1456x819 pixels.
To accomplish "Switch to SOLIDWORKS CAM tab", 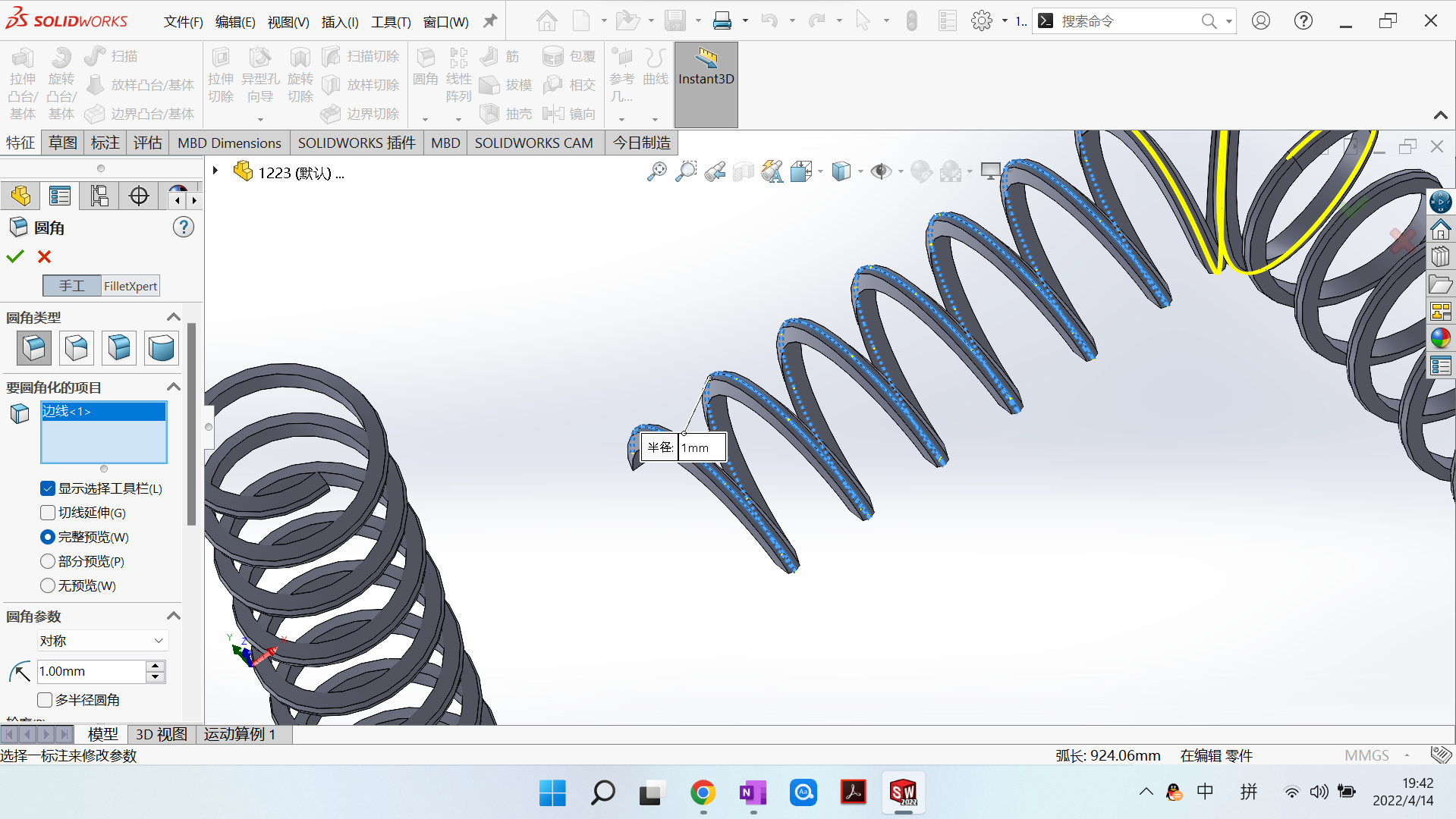I will tap(534, 143).
